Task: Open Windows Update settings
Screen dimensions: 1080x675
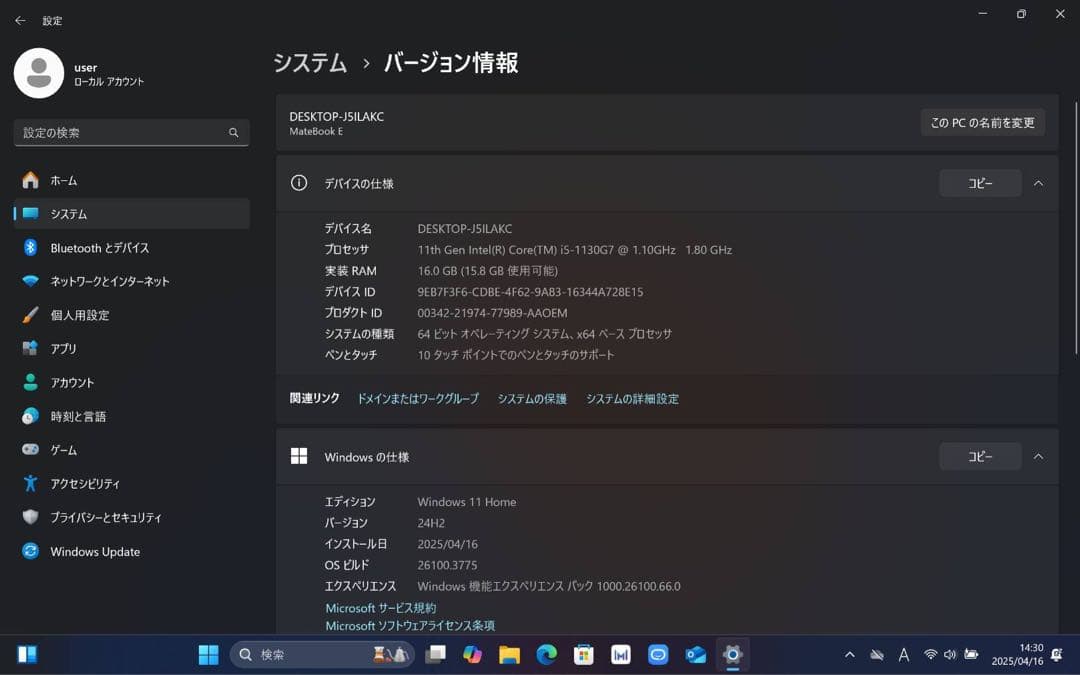Action: pyautogui.click(x=94, y=551)
